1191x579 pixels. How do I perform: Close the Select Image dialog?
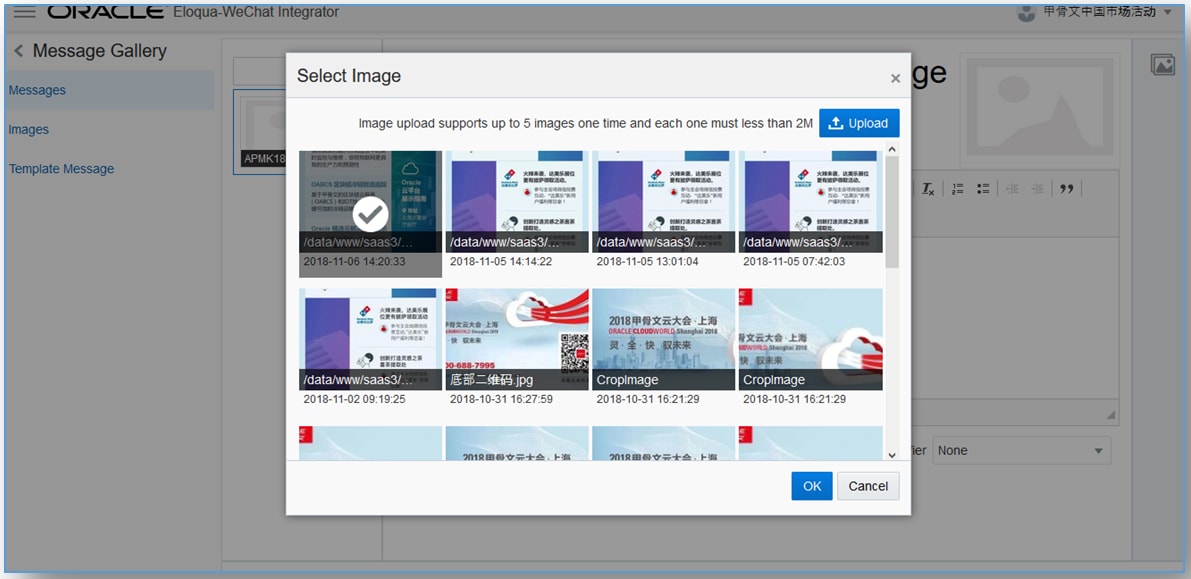pos(896,78)
